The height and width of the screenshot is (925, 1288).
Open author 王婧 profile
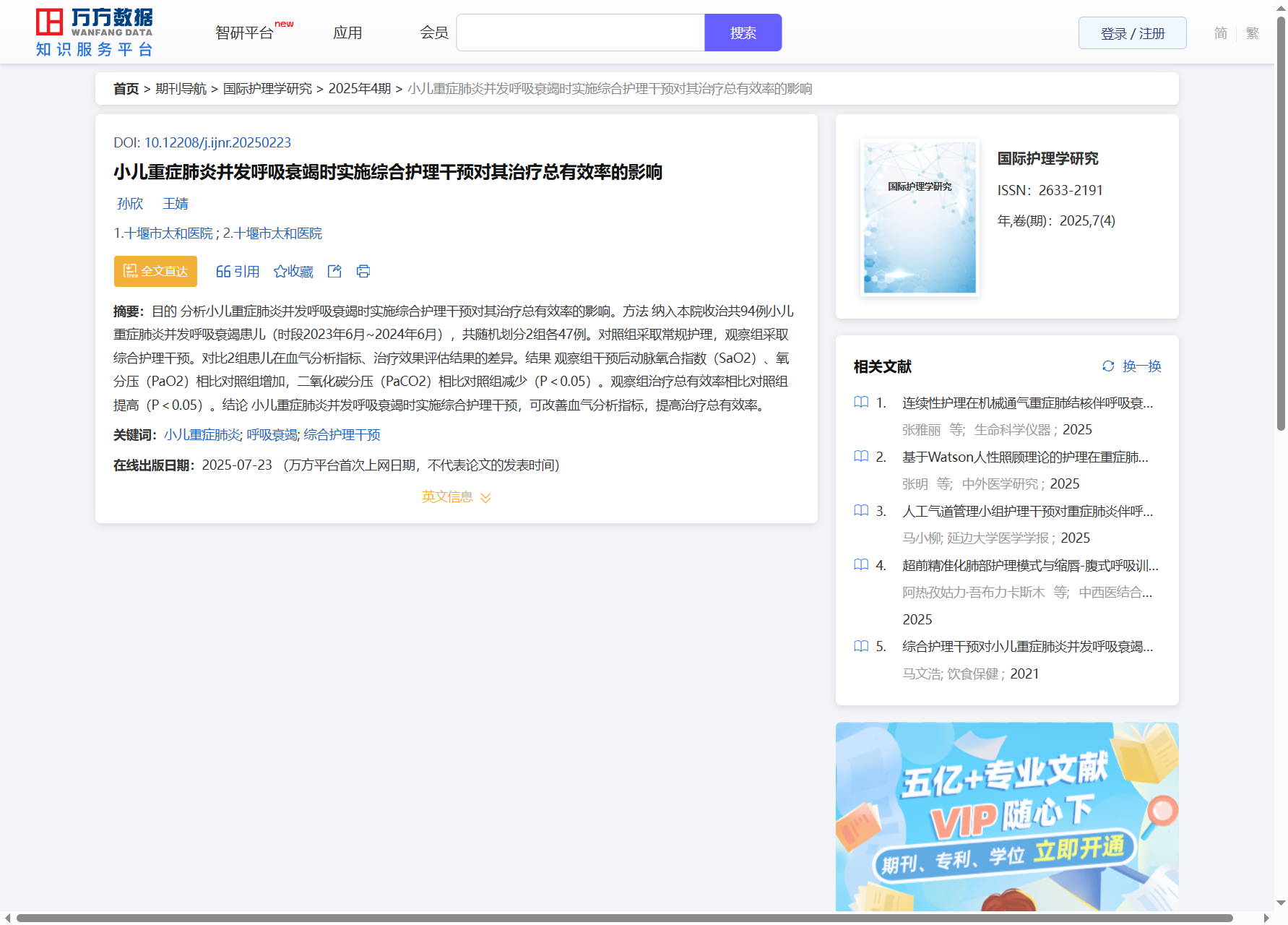176,203
